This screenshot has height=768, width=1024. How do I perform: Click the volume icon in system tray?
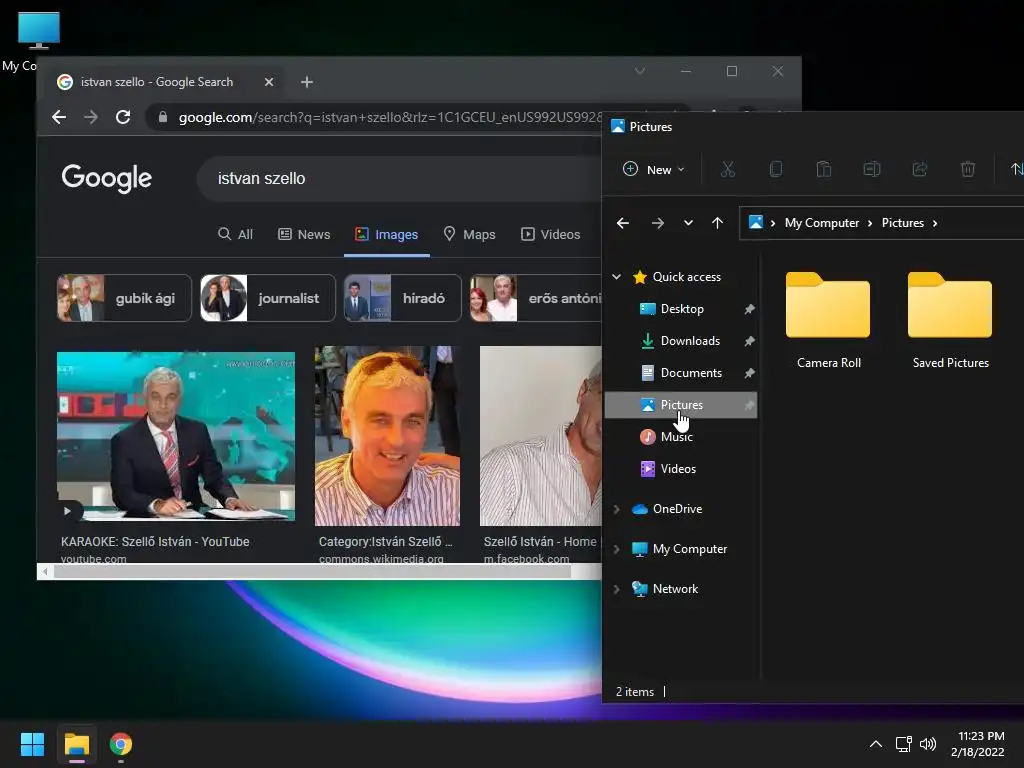point(927,744)
